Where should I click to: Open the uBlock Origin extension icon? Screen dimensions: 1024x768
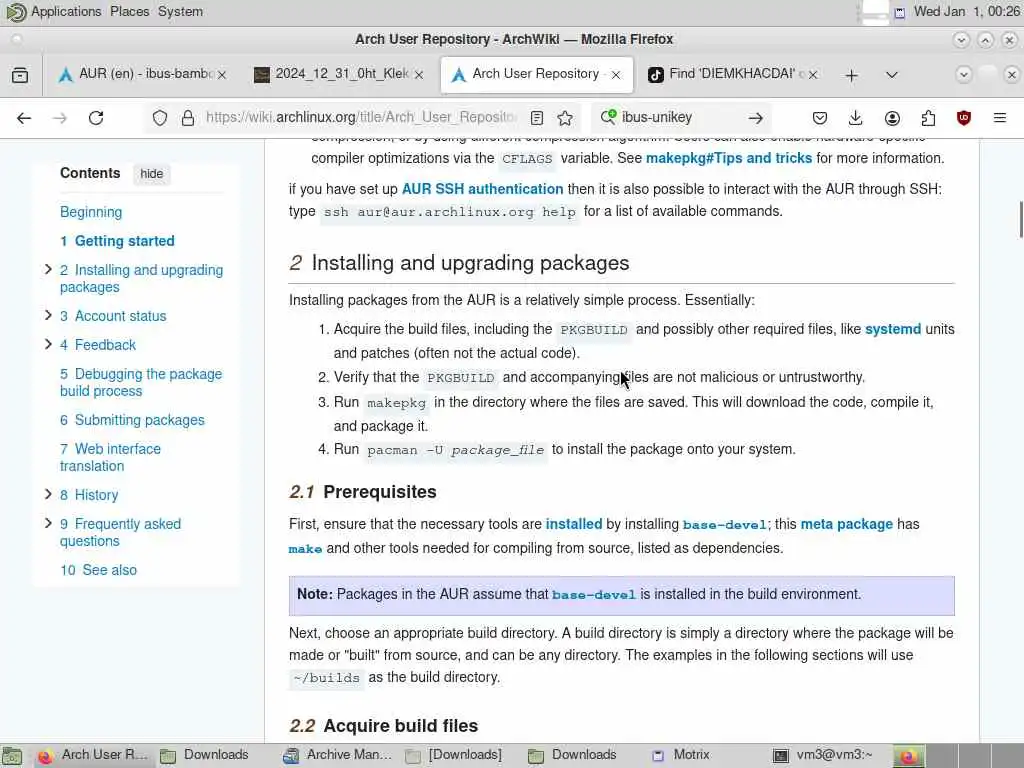[x=964, y=118]
